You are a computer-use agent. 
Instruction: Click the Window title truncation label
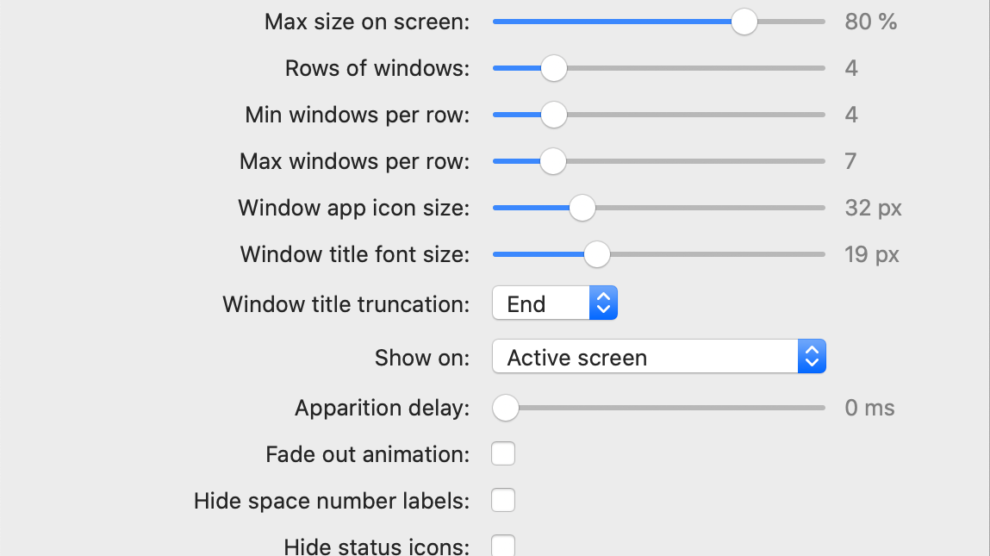[x=345, y=304]
